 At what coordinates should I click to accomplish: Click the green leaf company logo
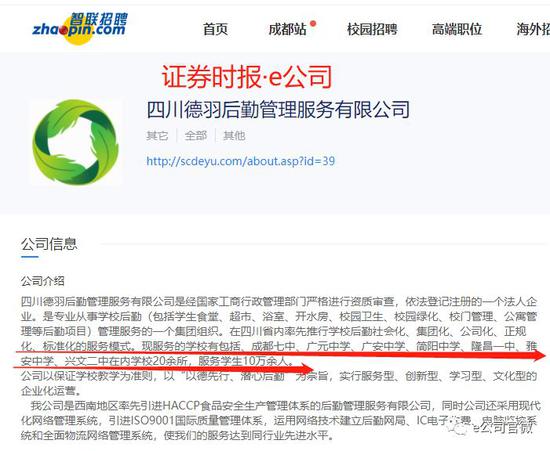click(x=76, y=142)
